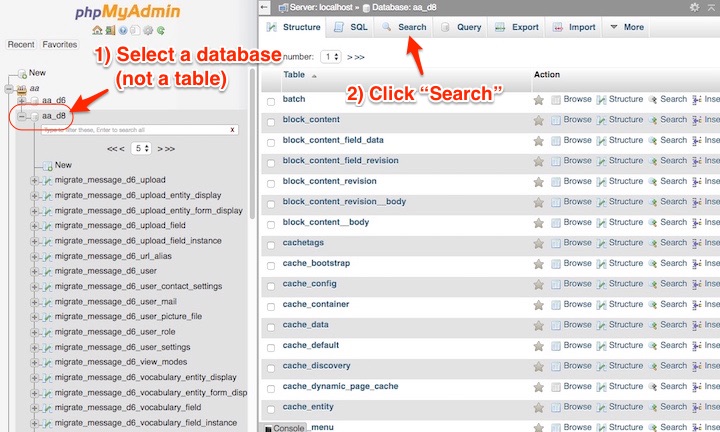The width and height of the screenshot is (720, 432).
Task: Open migrate_message_d6_user_role table
Action: [x=115, y=331]
